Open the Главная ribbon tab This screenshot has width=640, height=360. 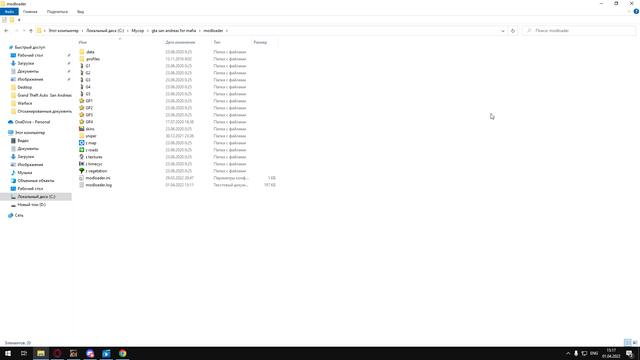(x=30, y=11)
